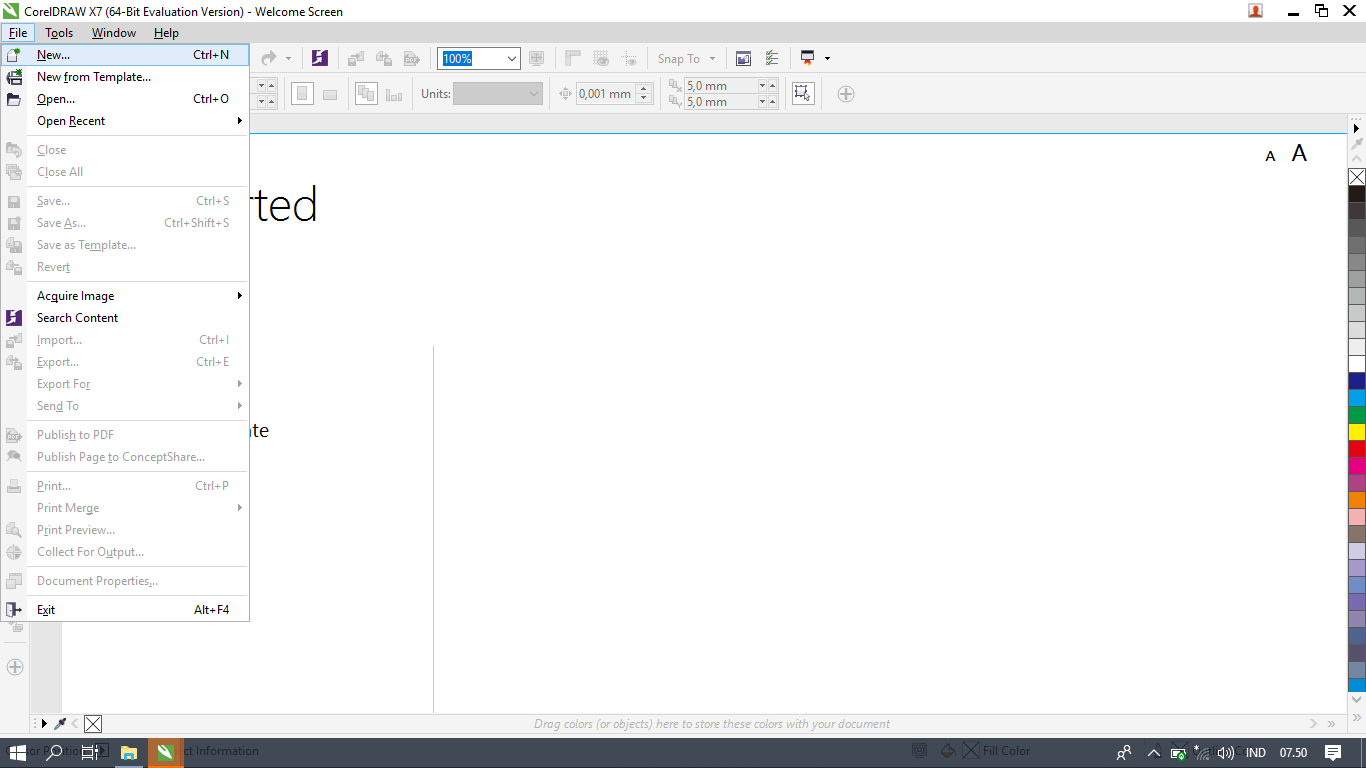The image size is (1366, 768).
Task: Toggle apply layout to Current Page
Action: click(394, 94)
